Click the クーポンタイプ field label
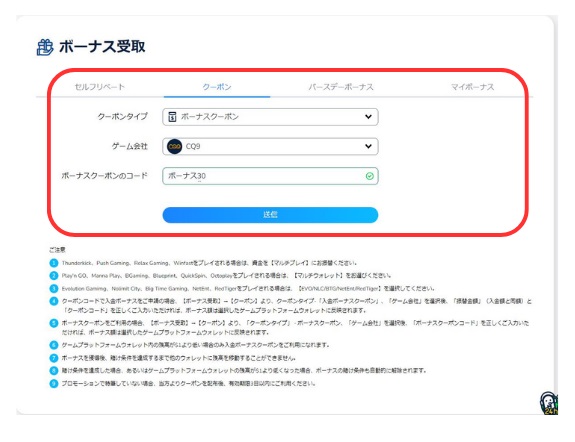 point(122,117)
